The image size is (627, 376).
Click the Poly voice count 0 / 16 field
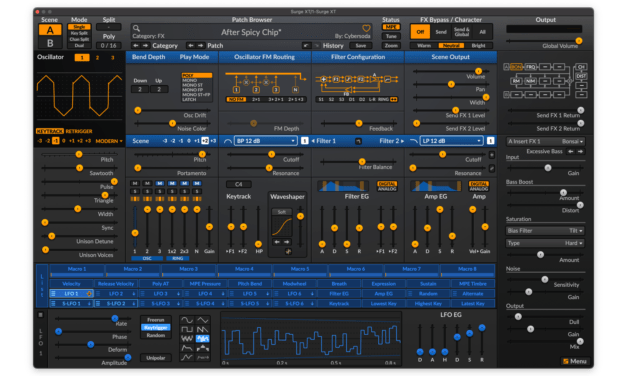tap(108, 46)
